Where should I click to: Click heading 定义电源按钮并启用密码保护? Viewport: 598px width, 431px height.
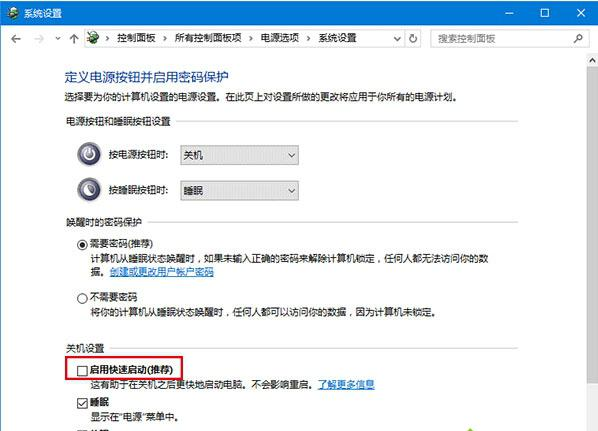(147, 77)
